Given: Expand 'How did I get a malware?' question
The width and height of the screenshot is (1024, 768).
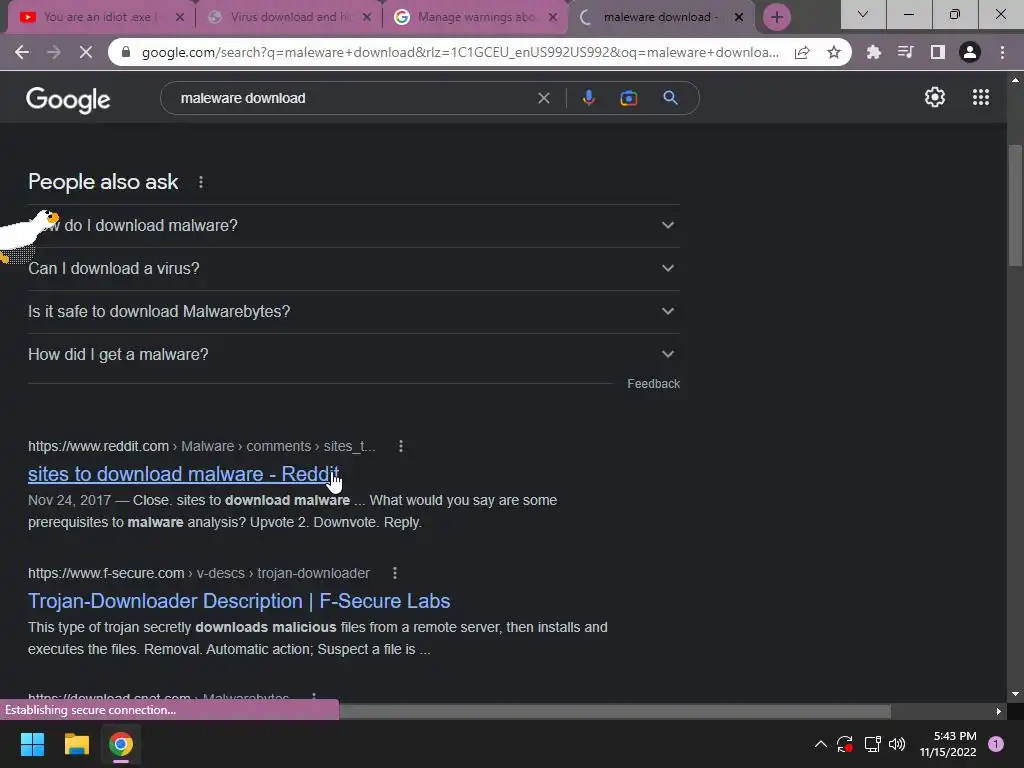Looking at the screenshot, I should coord(353,355).
